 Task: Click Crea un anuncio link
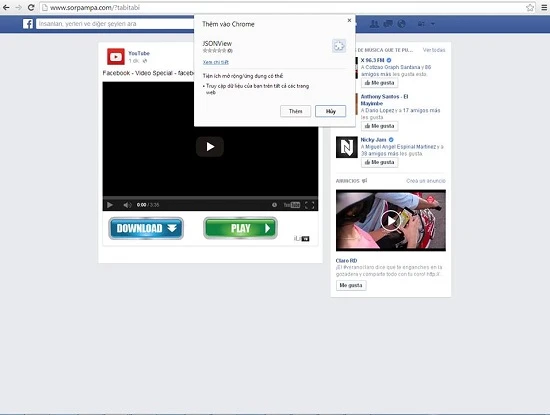[x=426, y=181]
